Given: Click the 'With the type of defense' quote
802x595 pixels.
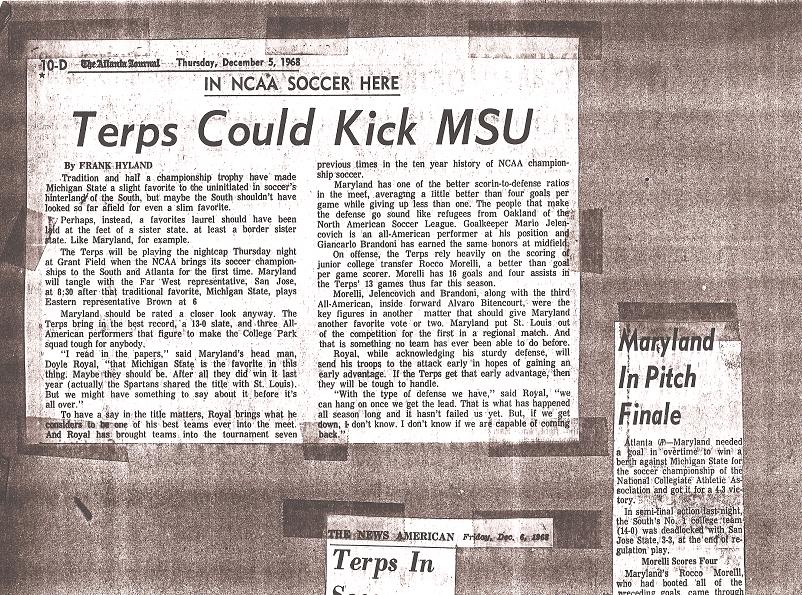Looking at the screenshot, I should pos(443,414).
